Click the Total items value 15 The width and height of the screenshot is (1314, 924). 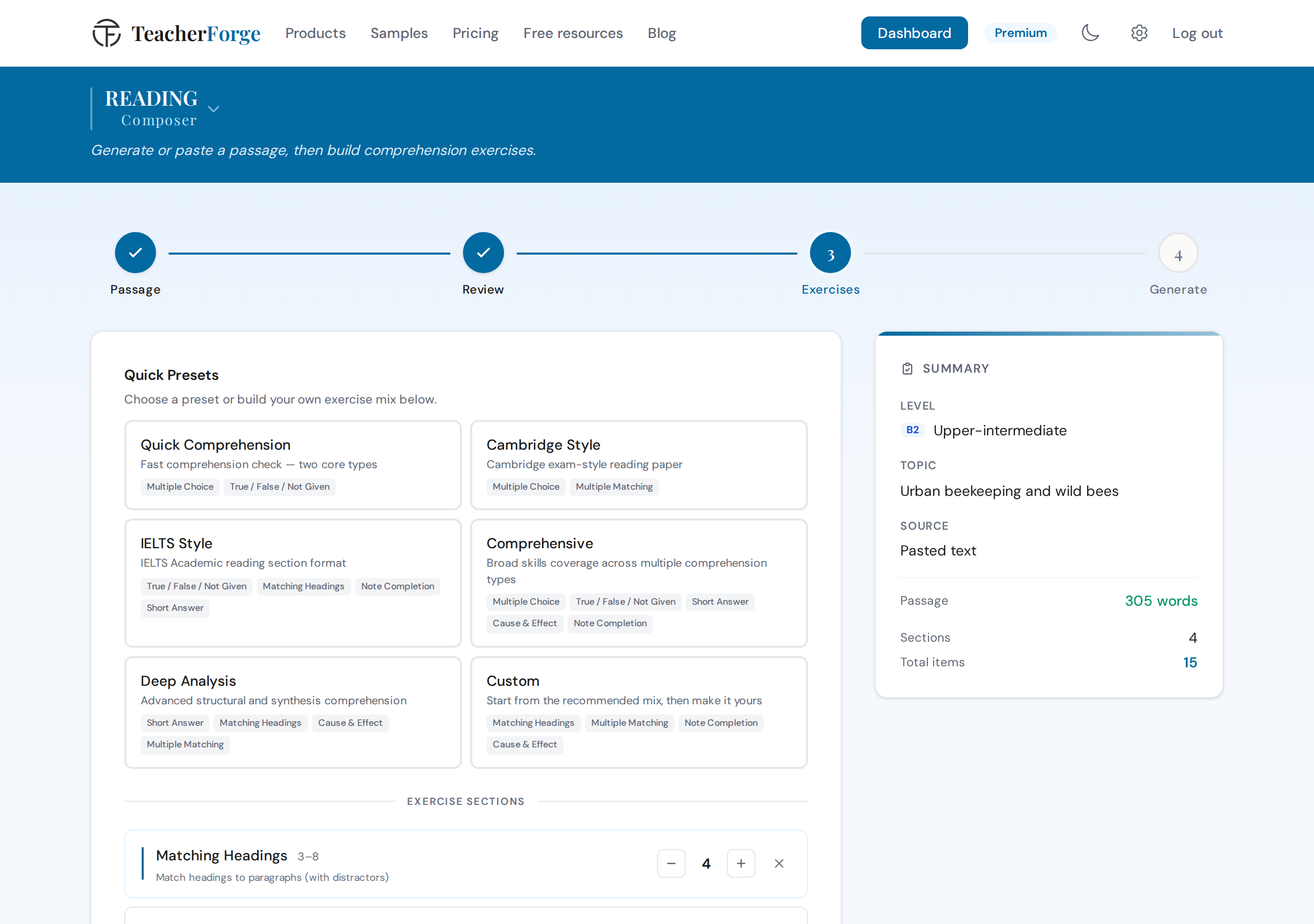(x=1190, y=662)
